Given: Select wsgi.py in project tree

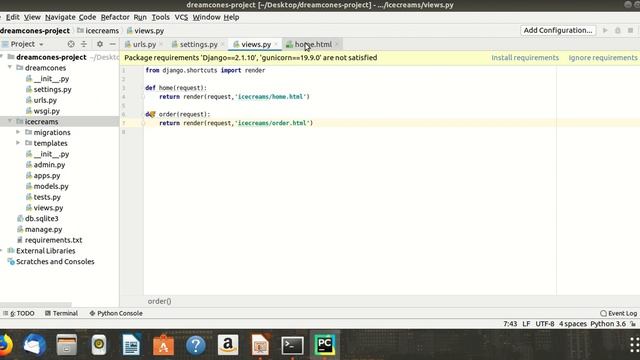Looking at the screenshot, I should tap(47, 111).
